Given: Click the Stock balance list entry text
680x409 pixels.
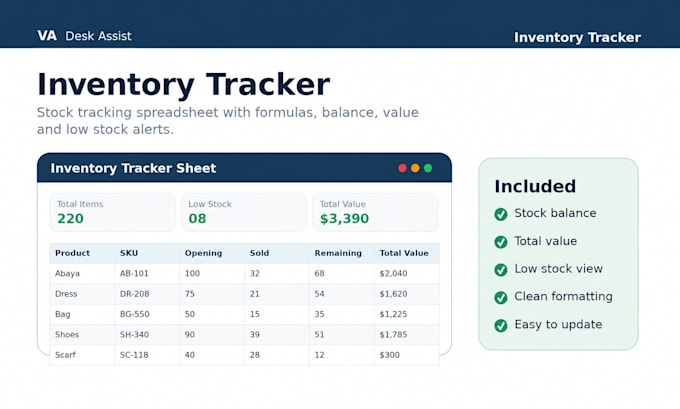Looking at the screenshot, I should (555, 213).
